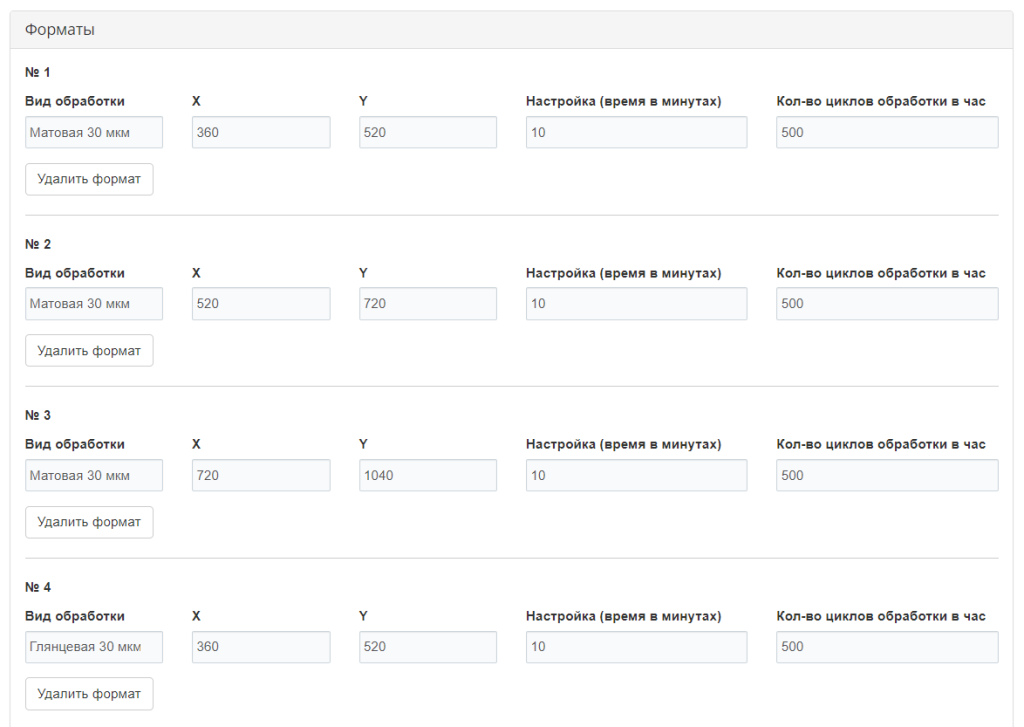Click Y field with value 520 in format № 1
This screenshot has height=727, width=1024.
428,132
